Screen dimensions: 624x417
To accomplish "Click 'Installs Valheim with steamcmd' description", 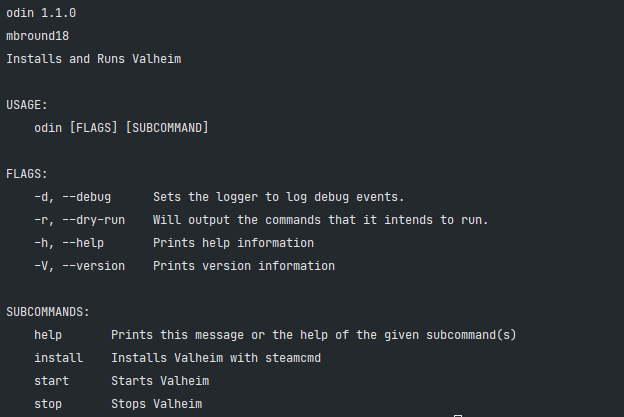I will [x=216, y=358].
